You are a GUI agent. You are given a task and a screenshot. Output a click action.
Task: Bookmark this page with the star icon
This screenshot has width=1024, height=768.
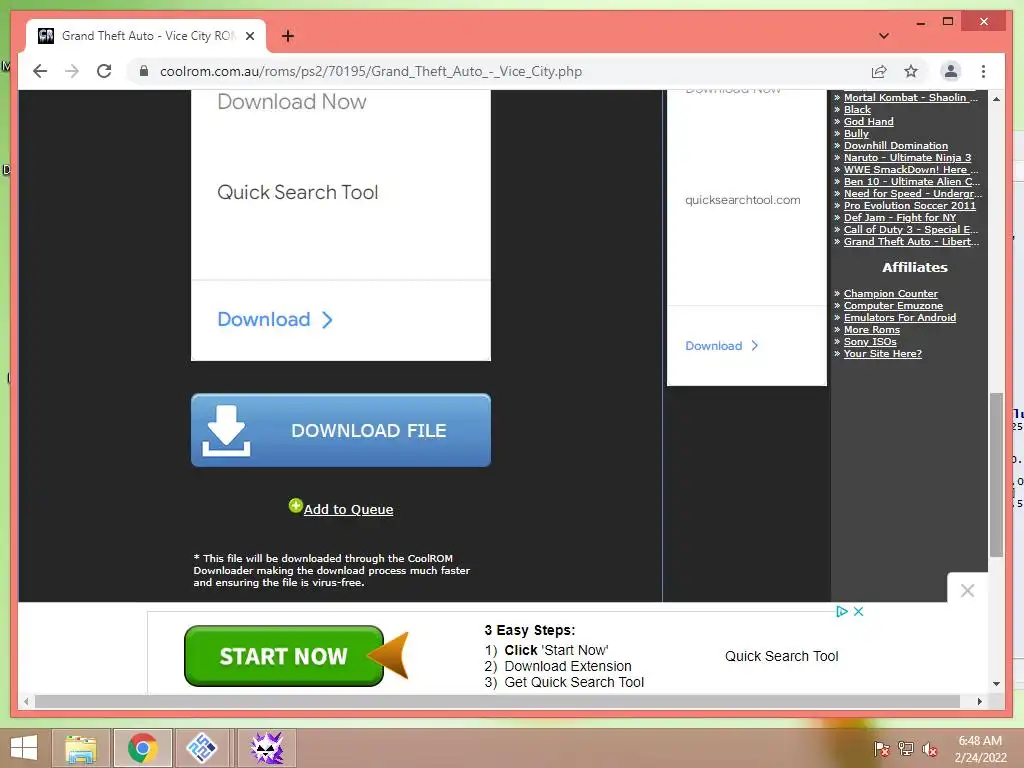[x=911, y=71]
